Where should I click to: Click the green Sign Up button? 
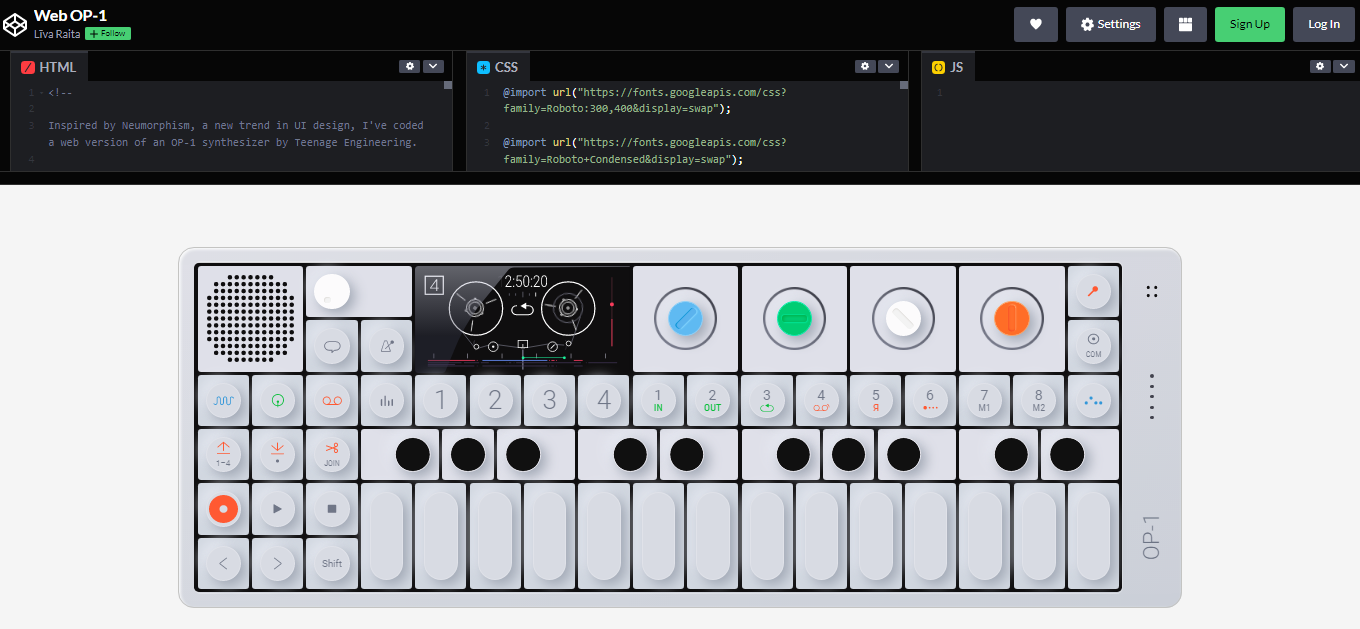[x=1249, y=24]
